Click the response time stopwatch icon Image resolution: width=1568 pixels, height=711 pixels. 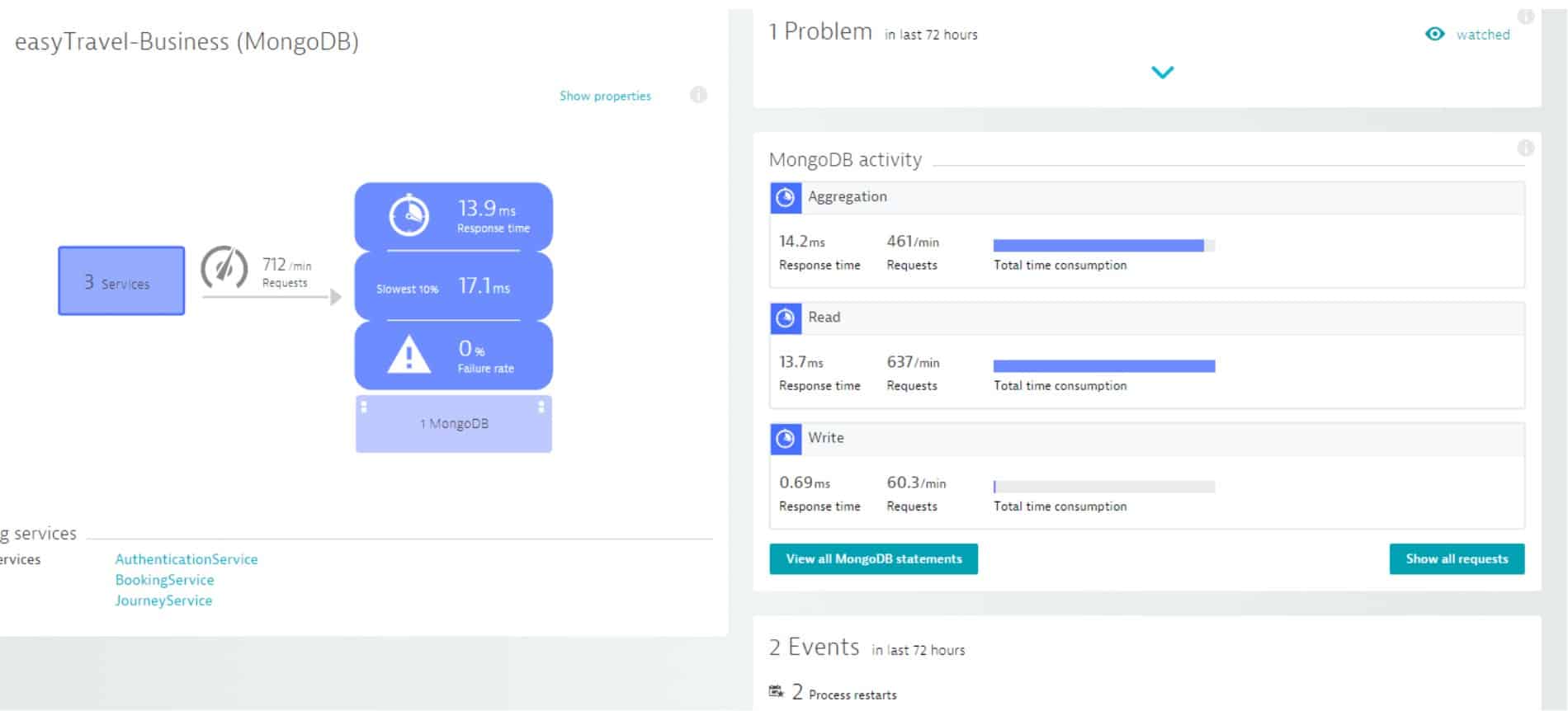(409, 216)
